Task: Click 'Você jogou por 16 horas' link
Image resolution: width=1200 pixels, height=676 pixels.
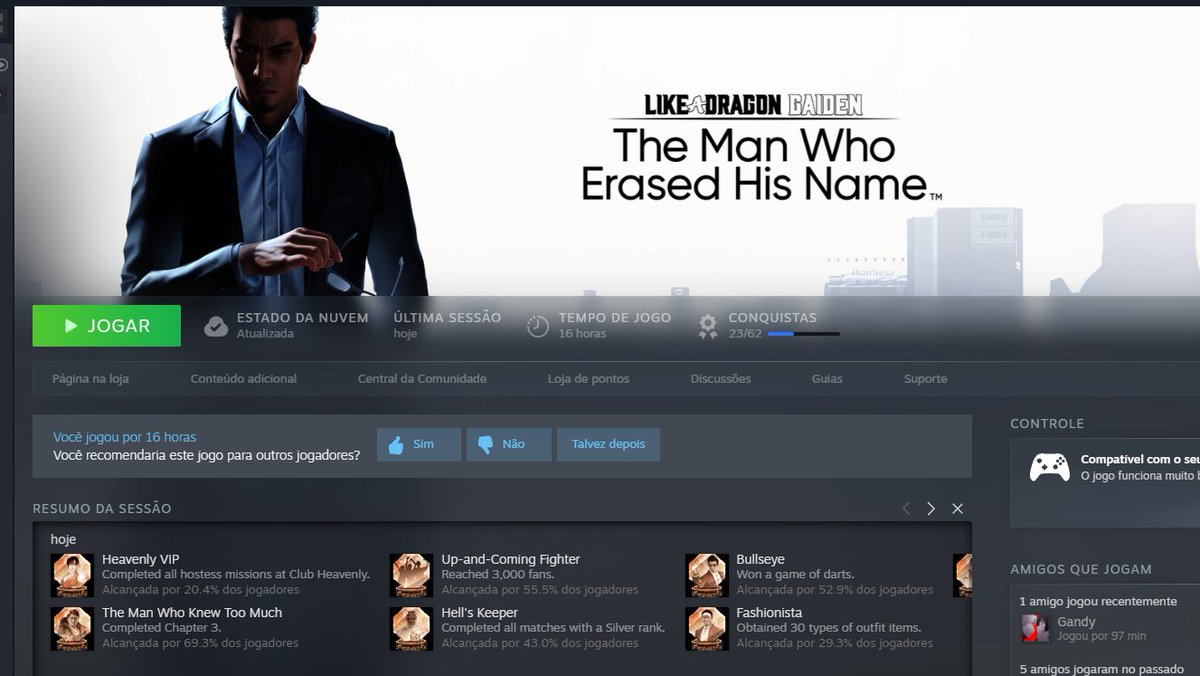Action: (125, 437)
